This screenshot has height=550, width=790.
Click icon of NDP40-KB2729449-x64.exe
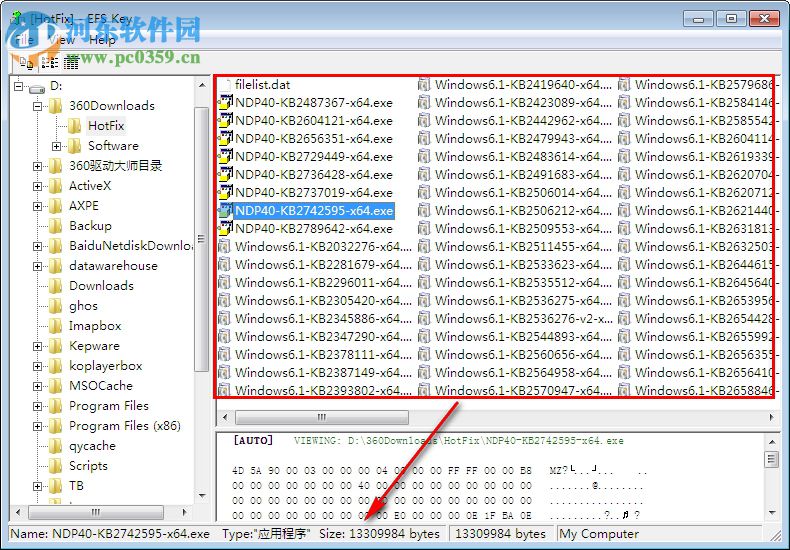click(225, 157)
